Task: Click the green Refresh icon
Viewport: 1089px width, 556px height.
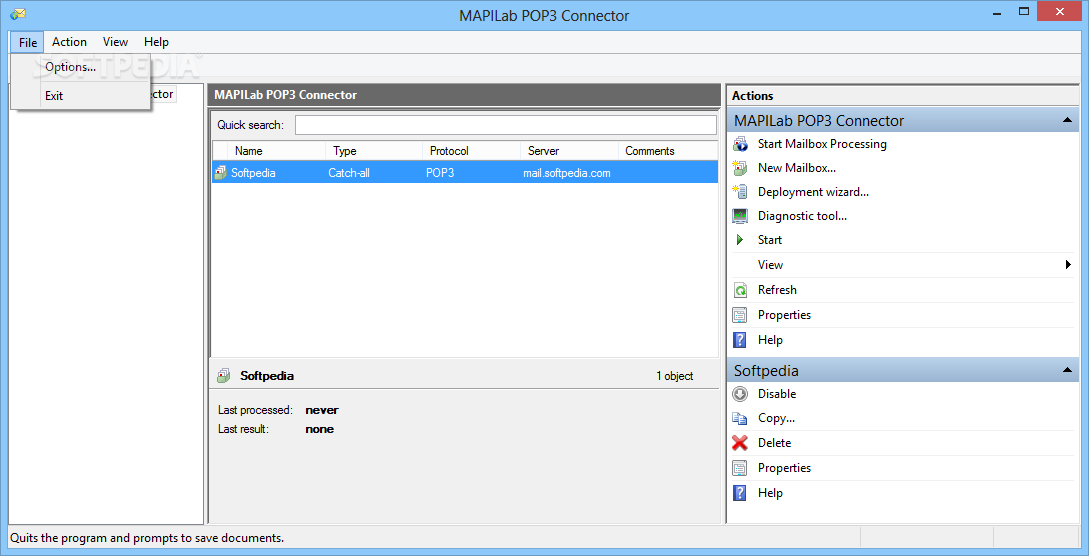Action: (740, 290)
